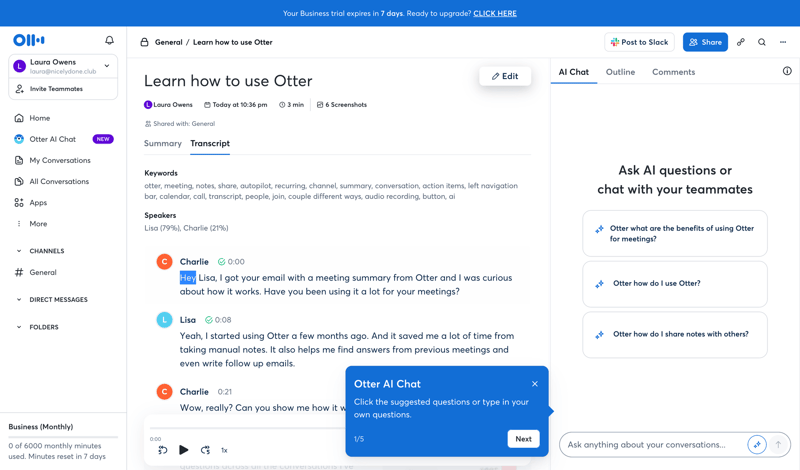Play the audio recording
800x470 pixels.
(184, 450)
